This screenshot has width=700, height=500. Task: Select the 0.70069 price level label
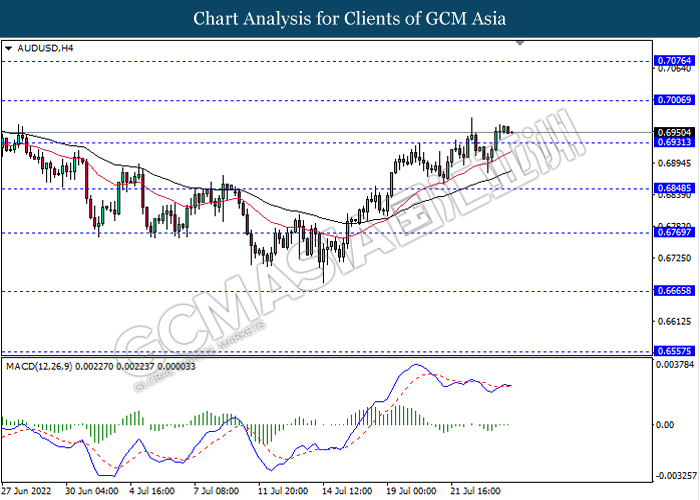pyautogui.click(x=675, y=100)
